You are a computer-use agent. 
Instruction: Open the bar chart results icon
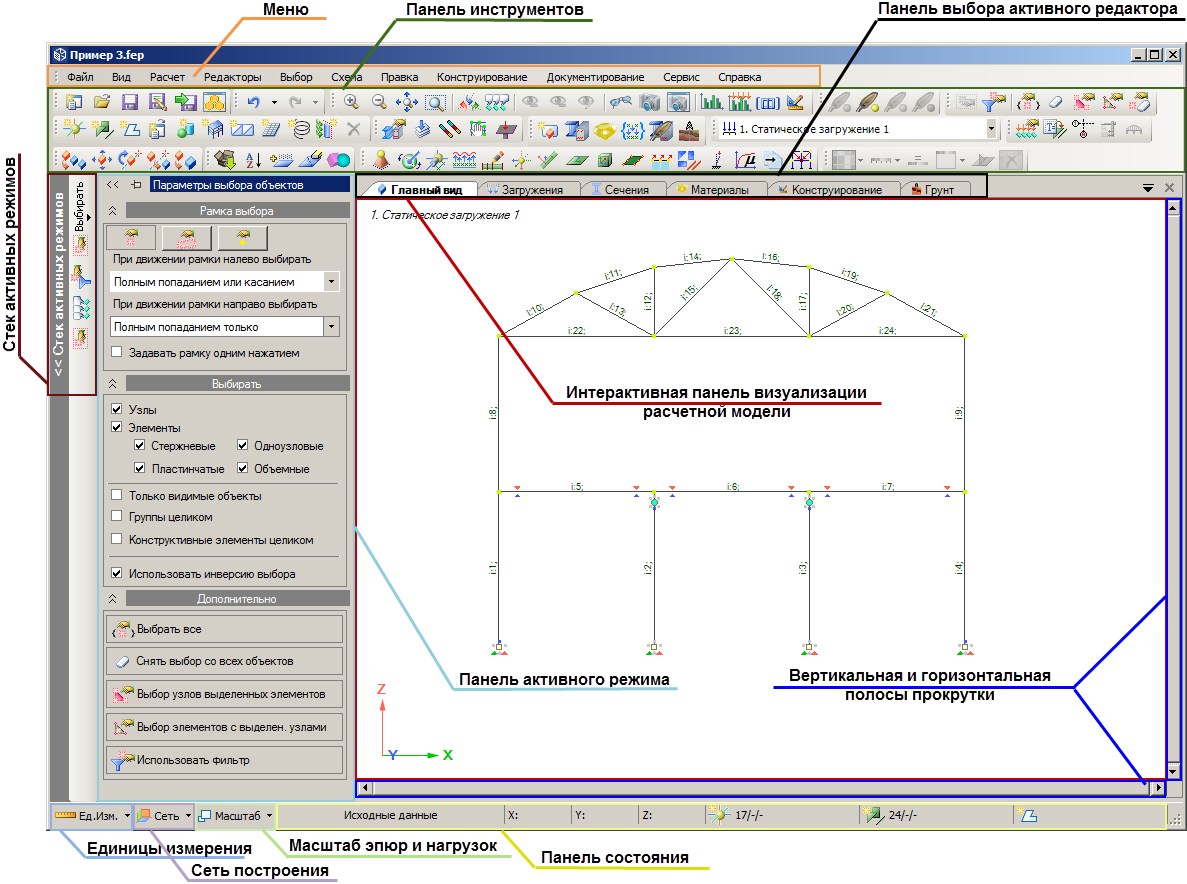712,102
